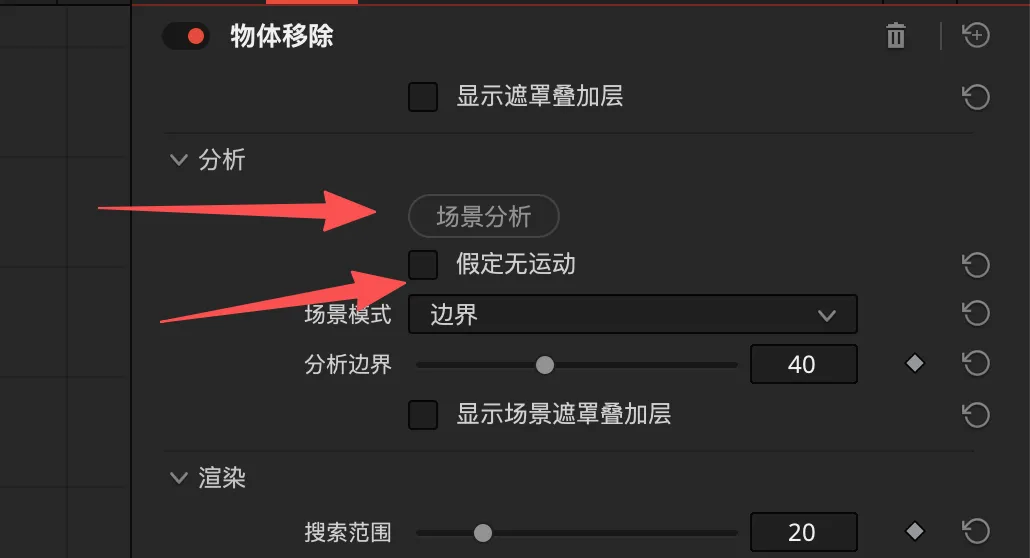Reset the 分析边界 value
The image size is (1030, 558).
pyautogui.click(x=975, y=363)
